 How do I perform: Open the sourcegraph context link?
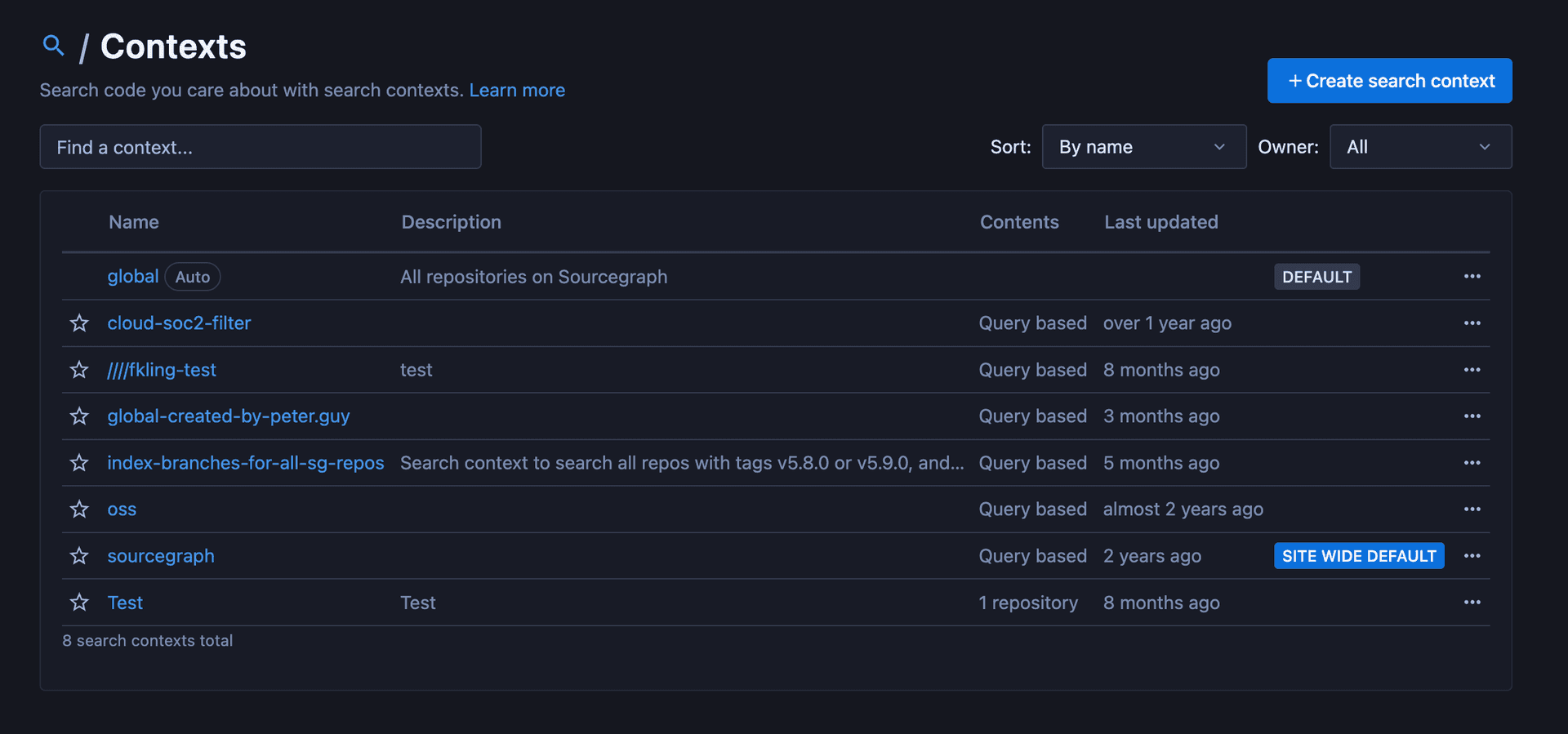[x=161, y=556]
